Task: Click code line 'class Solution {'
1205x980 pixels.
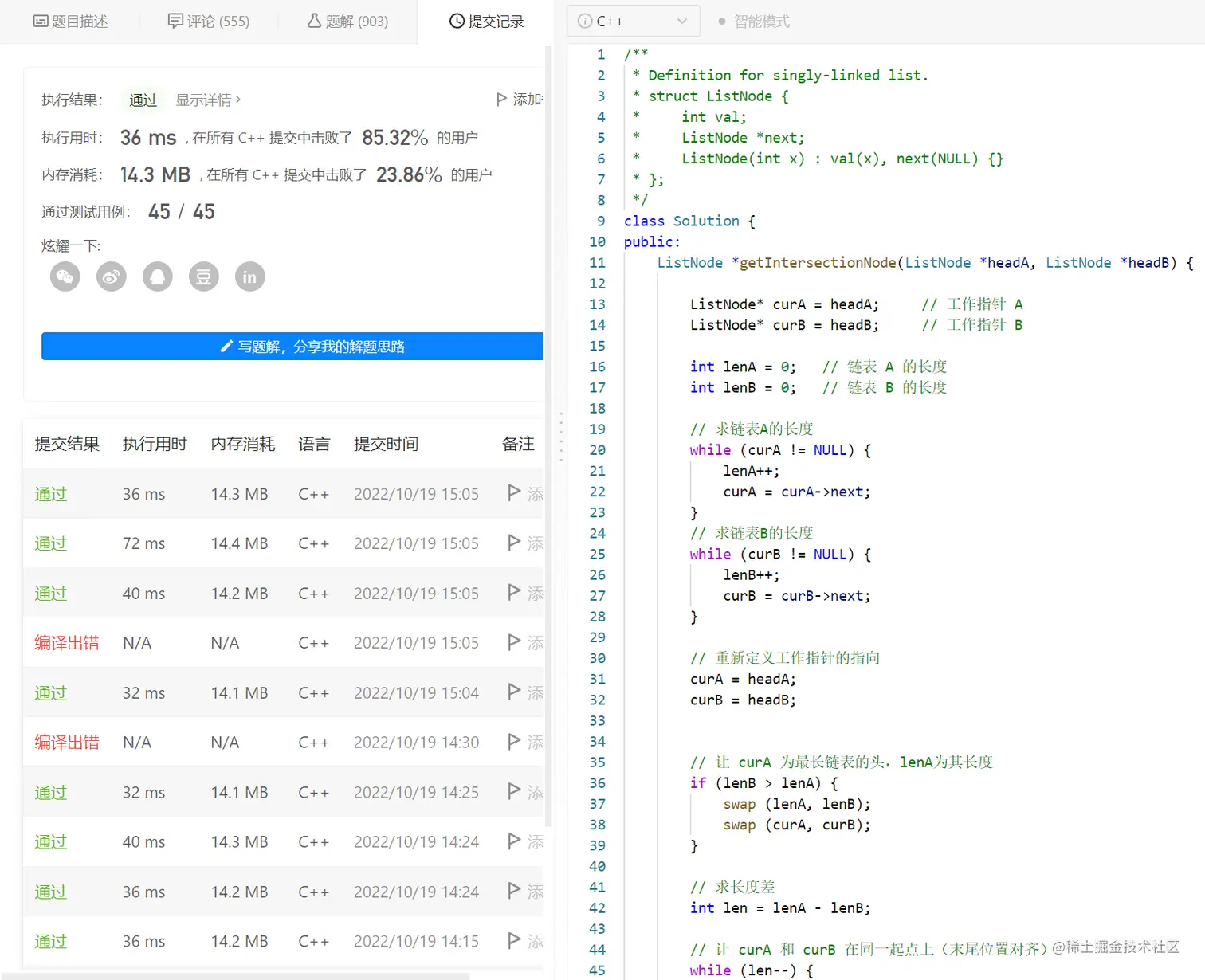Action: pos(689,221)
